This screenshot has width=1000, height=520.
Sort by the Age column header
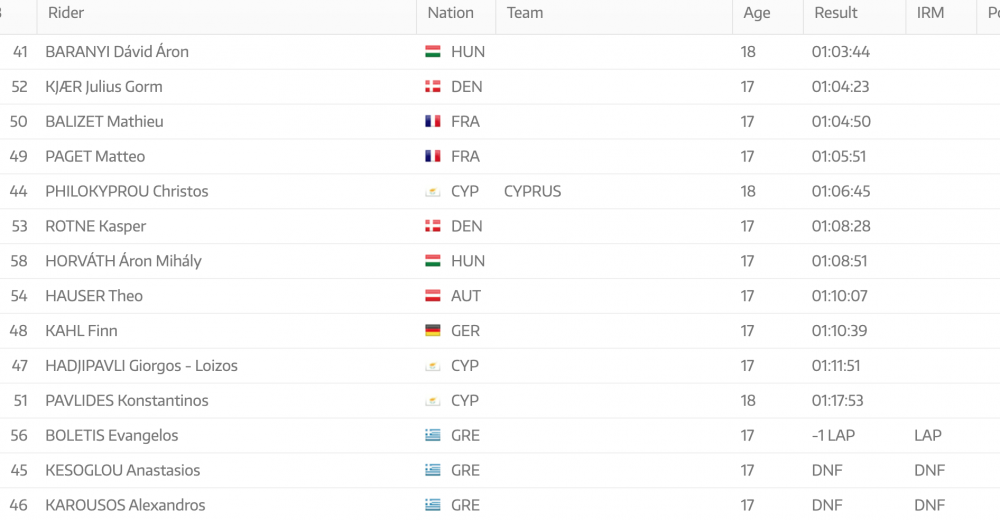(757, 13)
